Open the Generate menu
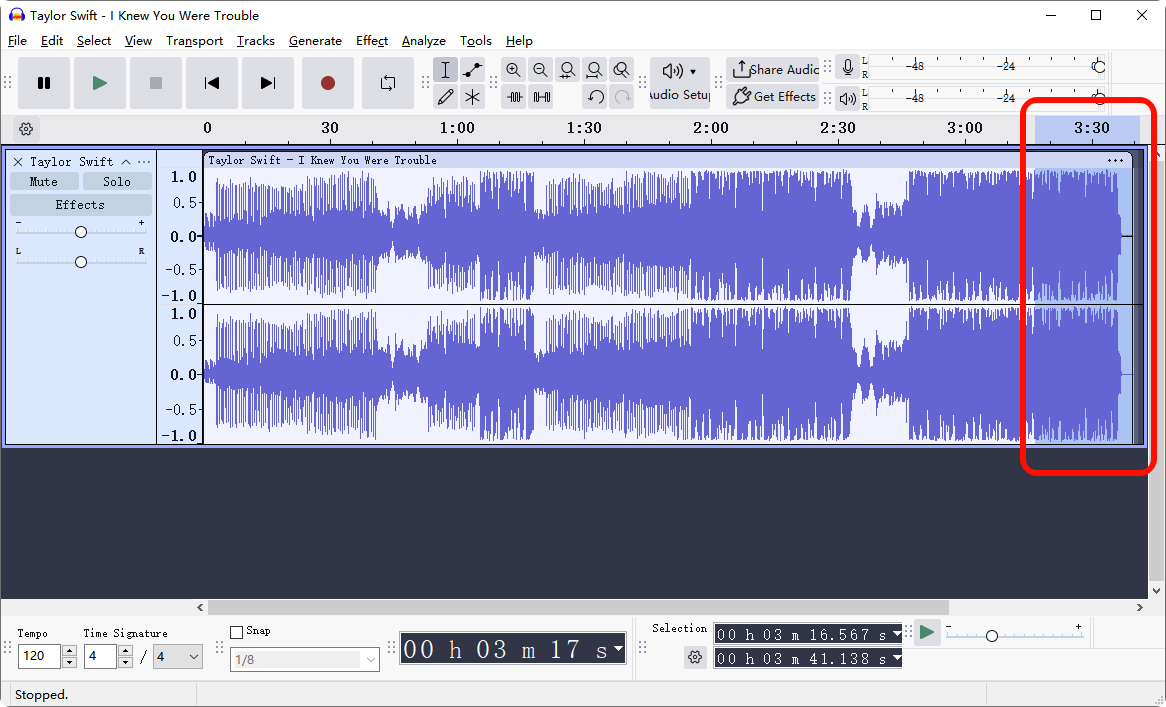This screenshot has height=707, width=1166. [x=315, y=41]
